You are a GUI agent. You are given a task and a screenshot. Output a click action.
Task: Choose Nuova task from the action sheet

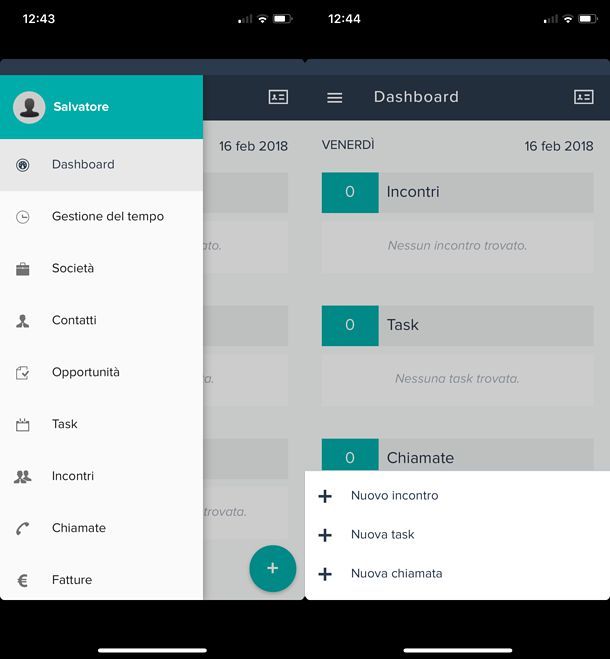pyautogui.click(x=457, y=535)
